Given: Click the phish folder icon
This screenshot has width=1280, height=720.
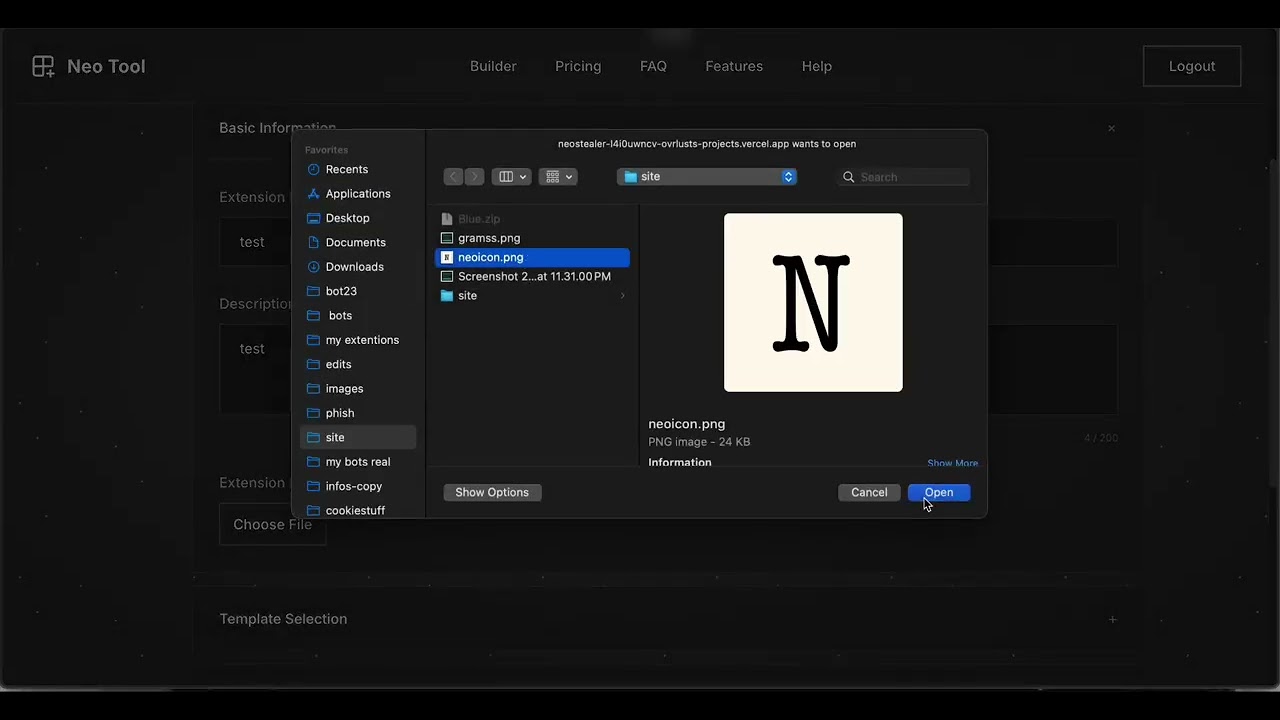Looking at the screenshot, I should tap(314, 413).
